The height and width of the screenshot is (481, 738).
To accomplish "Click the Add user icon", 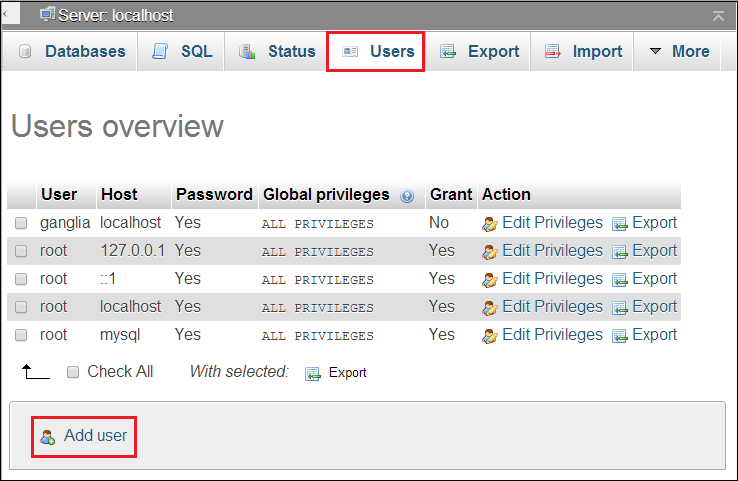I will 47,437.
